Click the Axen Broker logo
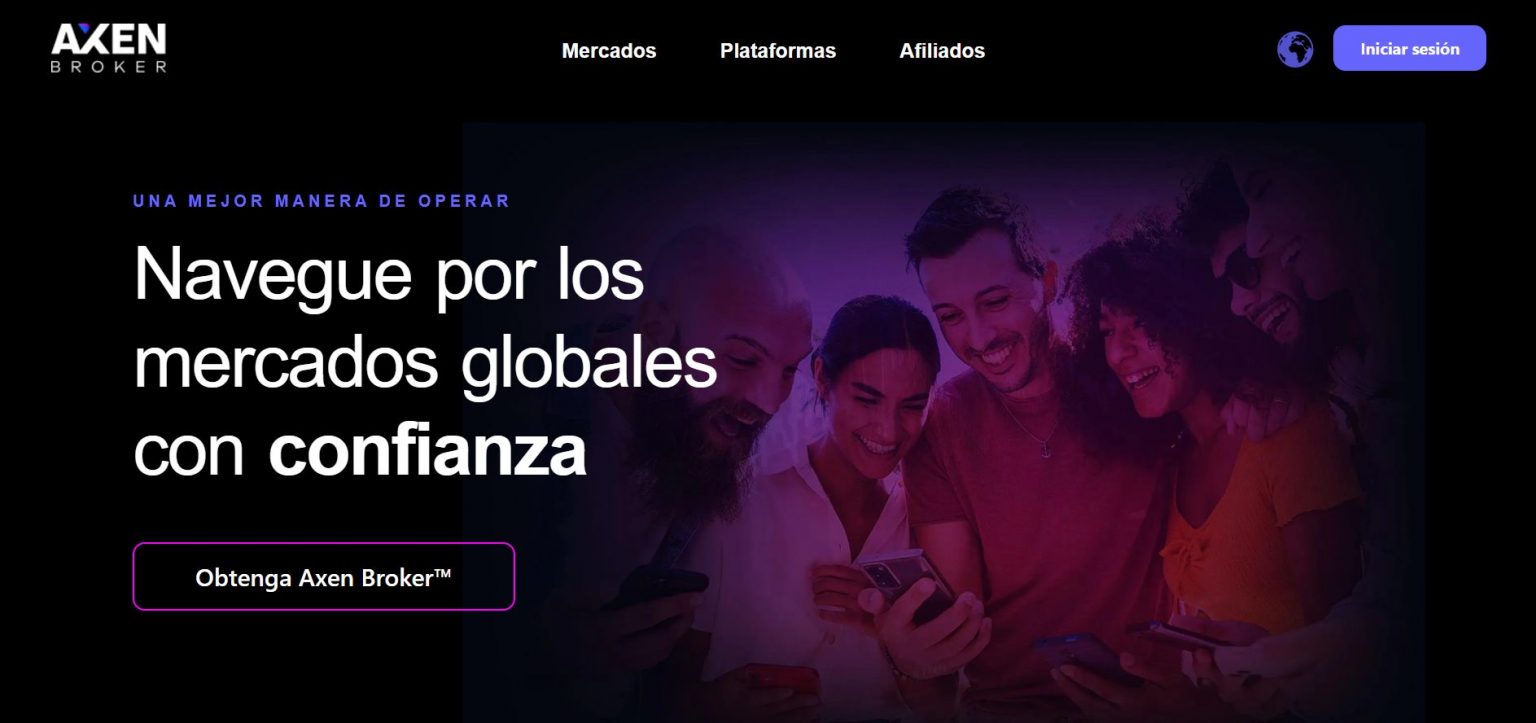The width and height of the screenshot is (1536, 723). point(109,48)
